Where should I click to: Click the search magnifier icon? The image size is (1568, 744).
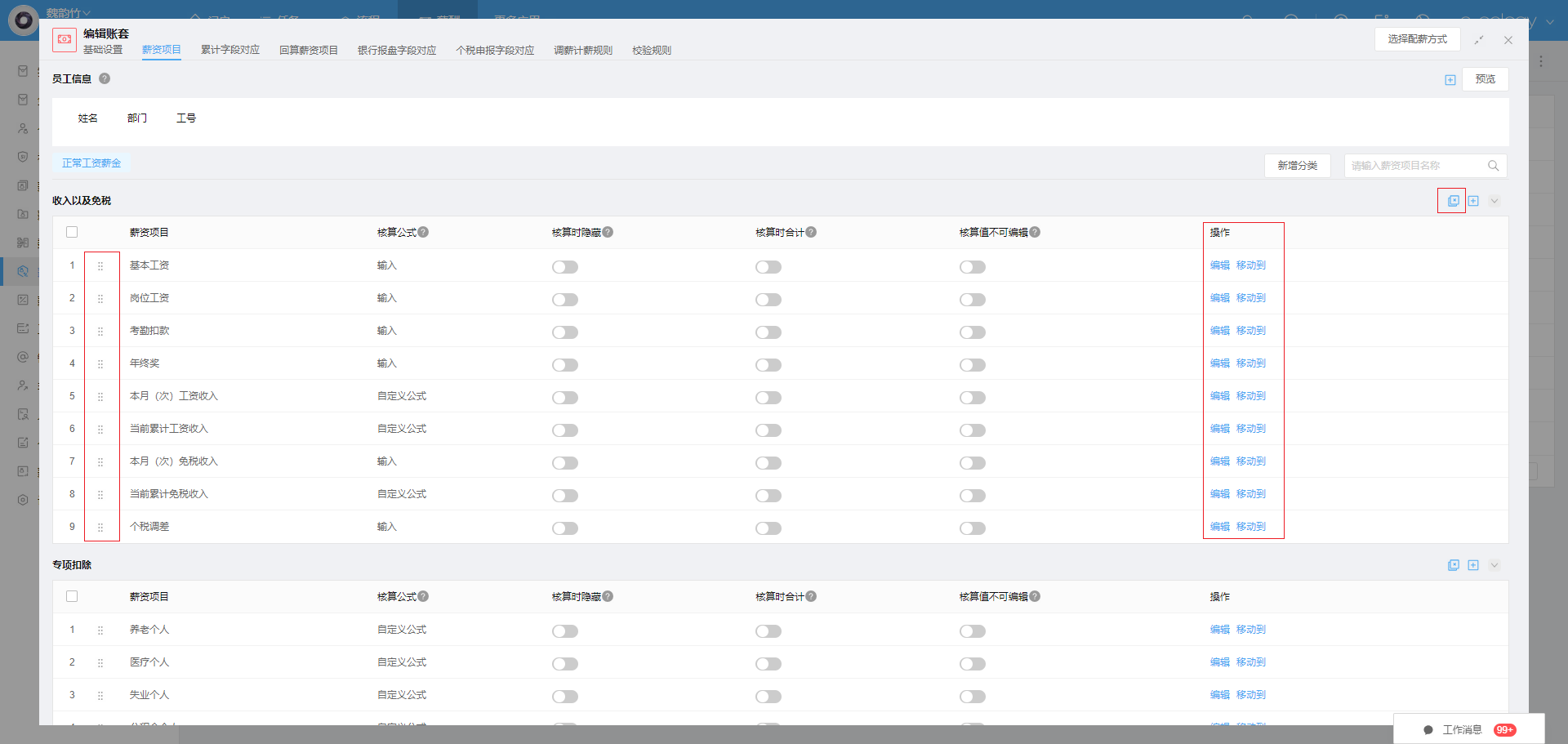[1494, 166]
